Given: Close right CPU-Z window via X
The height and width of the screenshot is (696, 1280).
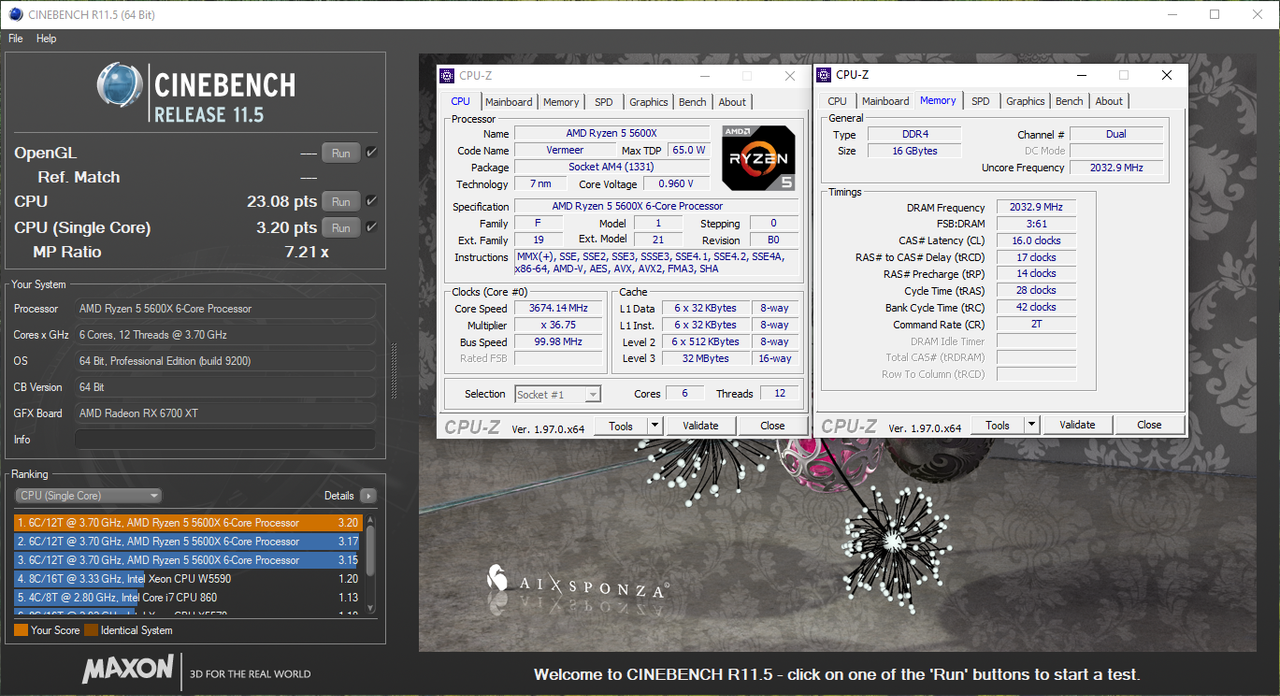Looking at the screenshot, I should point(1167,75).
